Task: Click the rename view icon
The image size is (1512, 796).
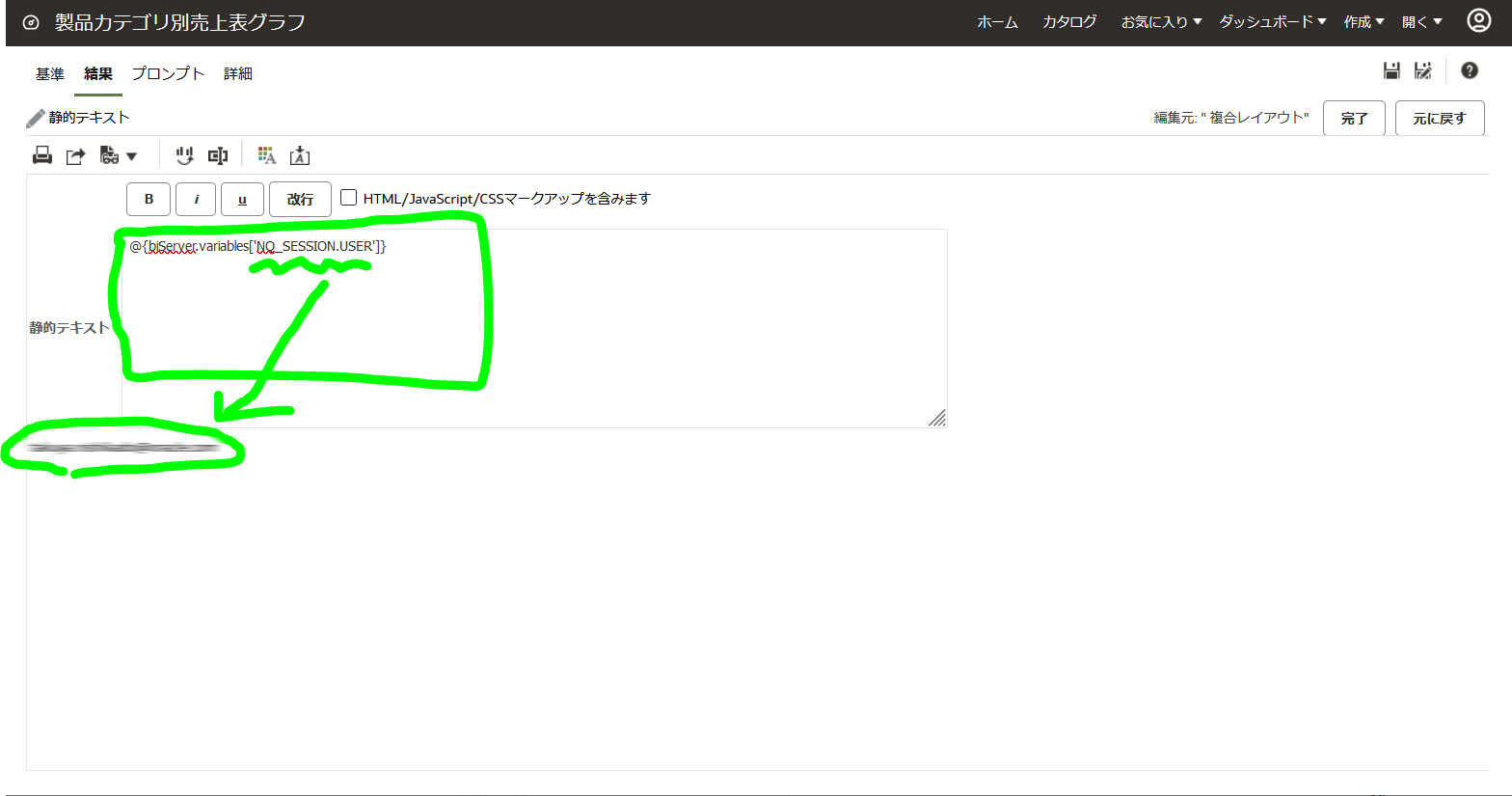Action: [218, 155]
